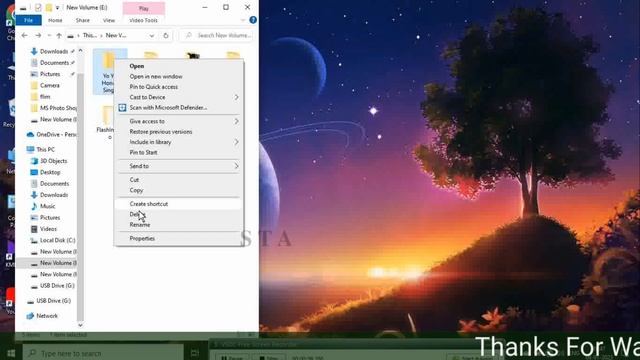Click the quick access New folder icon
Viewport: 640px width, 360px height.
(x=49, y=7)
